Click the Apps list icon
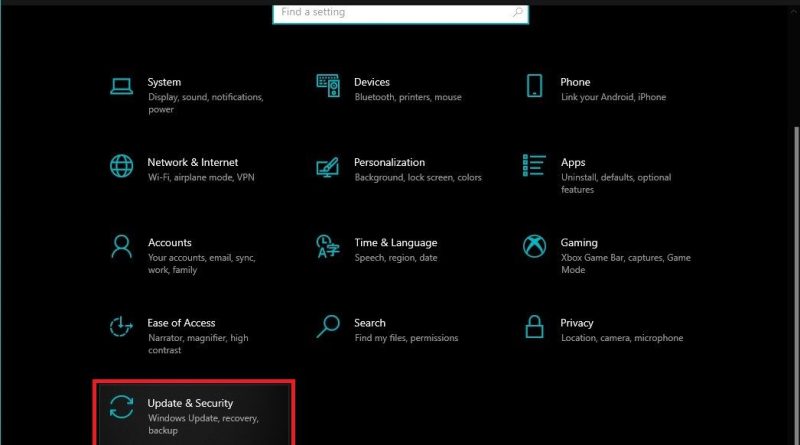Viewport: 800px width, 445px height. [534, 165]
